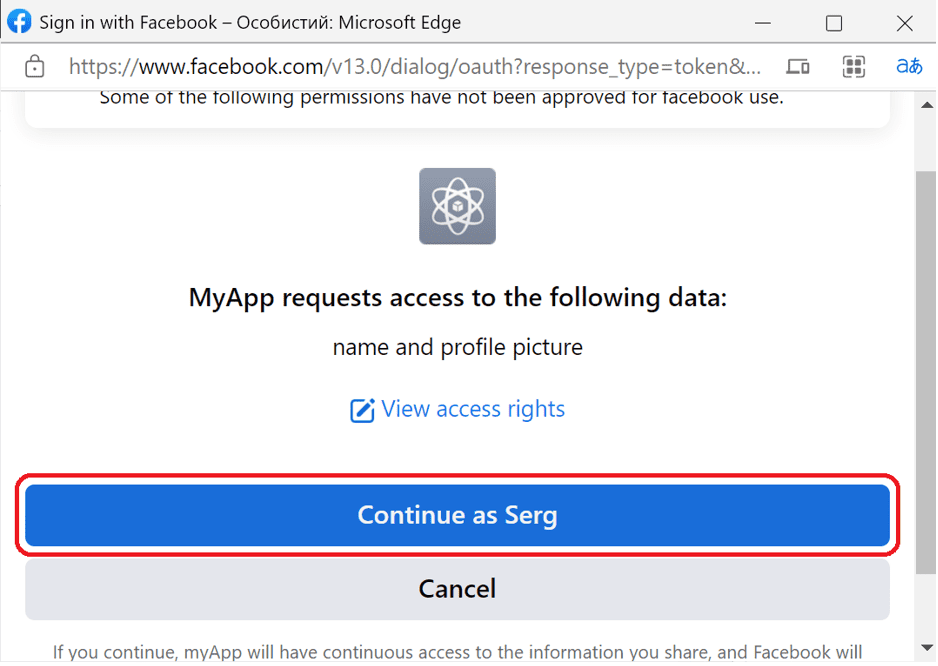
Task: Minimize the Sign in with Facebook window
Action: (x=763, y=23)
